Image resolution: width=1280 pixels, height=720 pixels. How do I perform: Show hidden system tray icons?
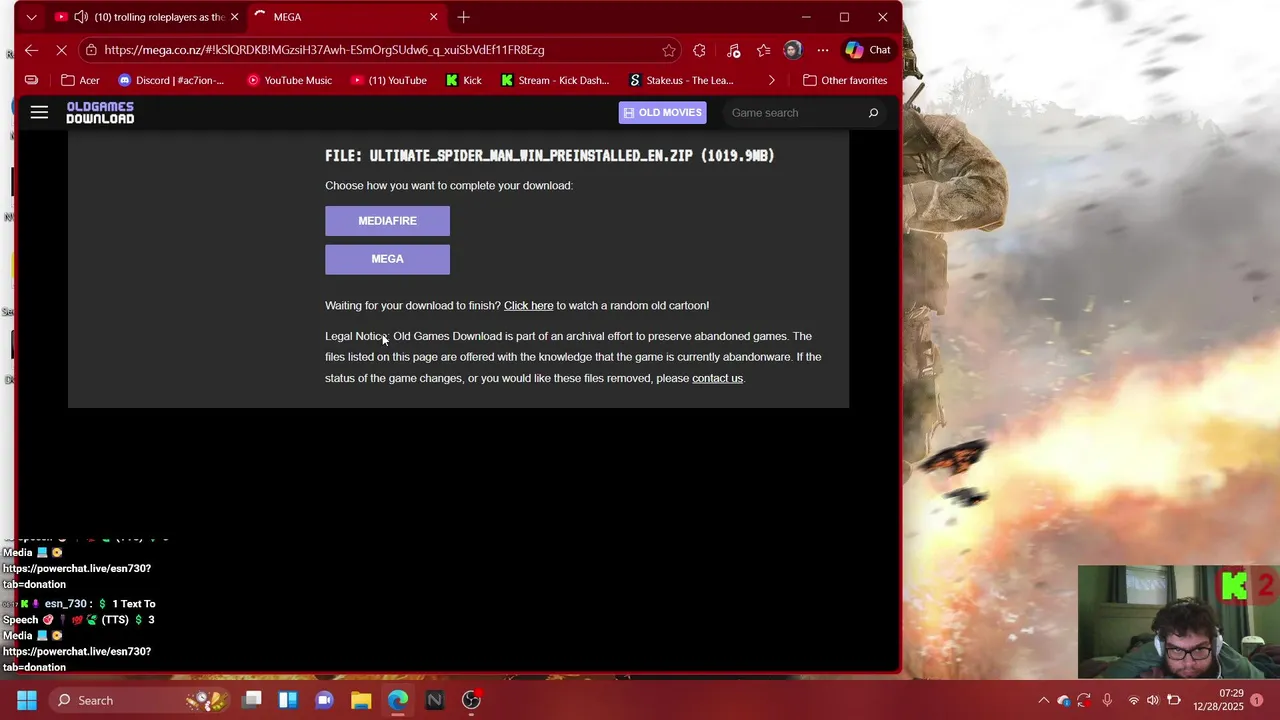click(x=1043, y=700)
